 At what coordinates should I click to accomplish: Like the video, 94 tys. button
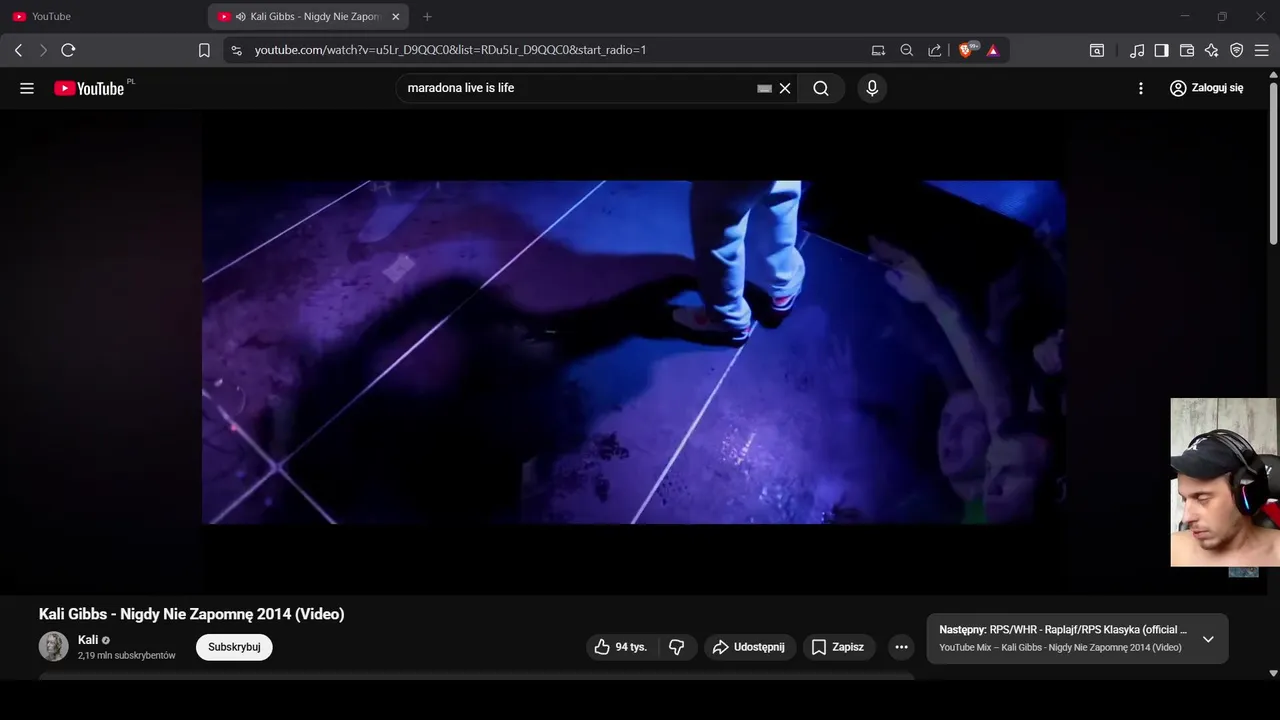[x=622, y=647]
